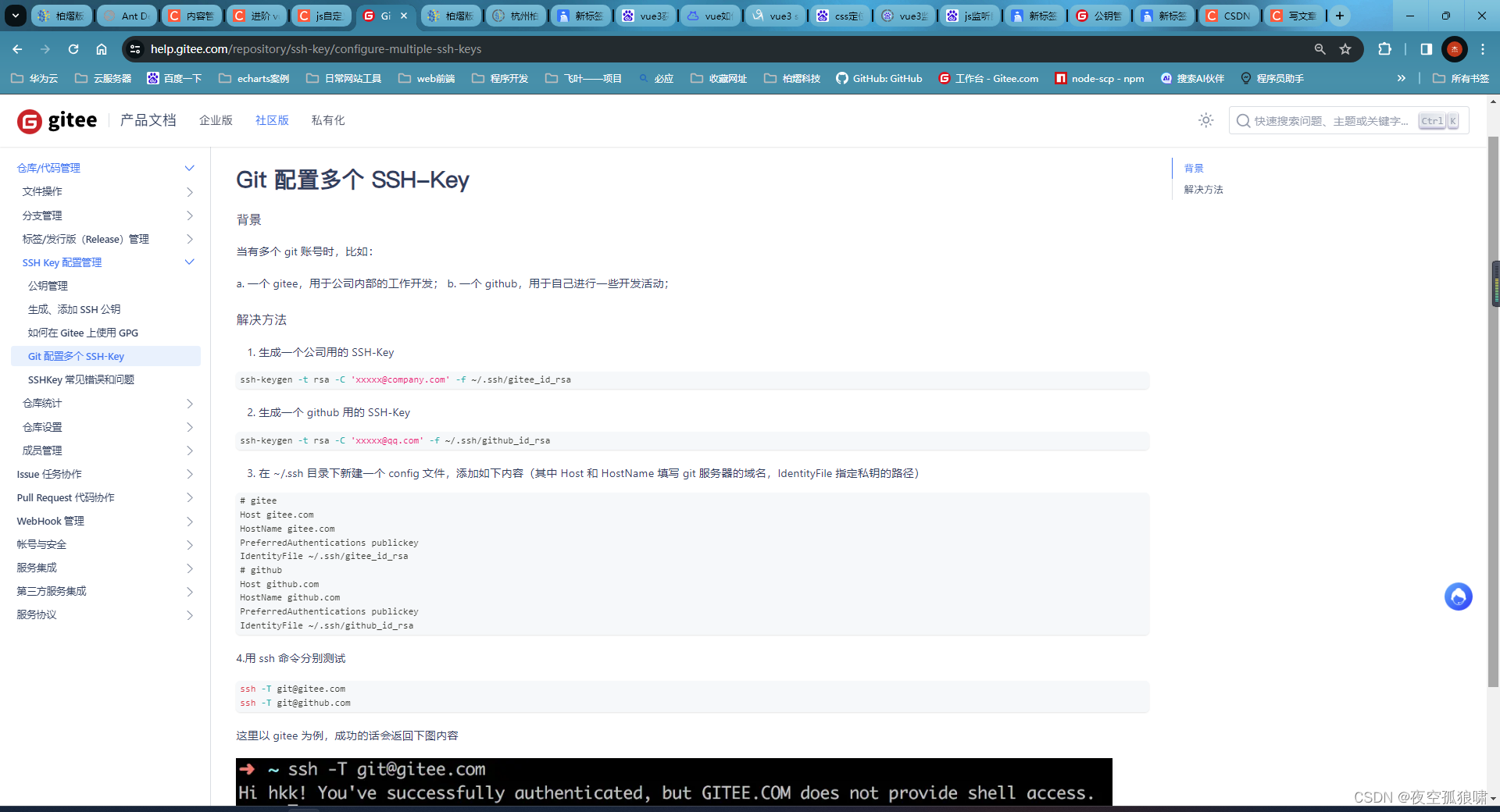Click the gitee logo in the header
Screen dimensions: 1500x812
[x=58, y=120]
